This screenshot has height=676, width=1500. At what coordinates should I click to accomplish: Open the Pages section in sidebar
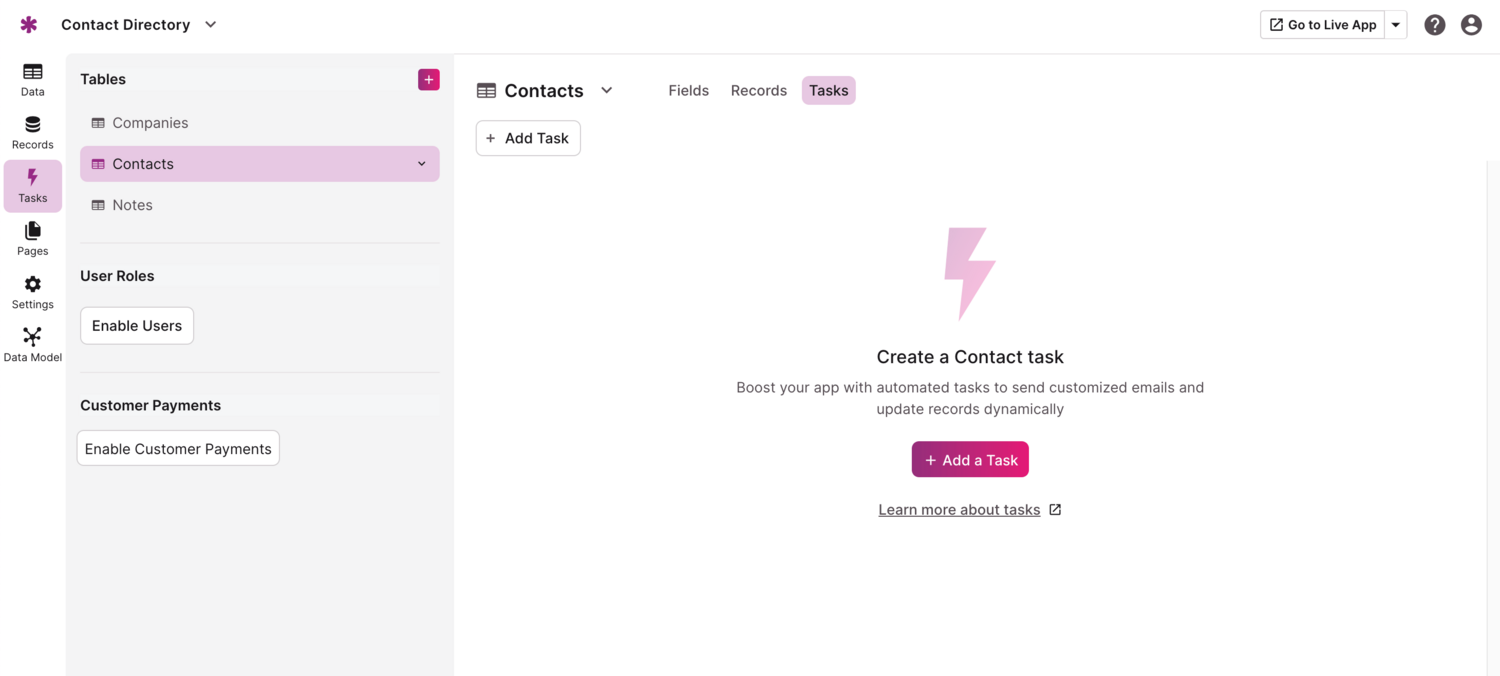click(x=33, y=239)
